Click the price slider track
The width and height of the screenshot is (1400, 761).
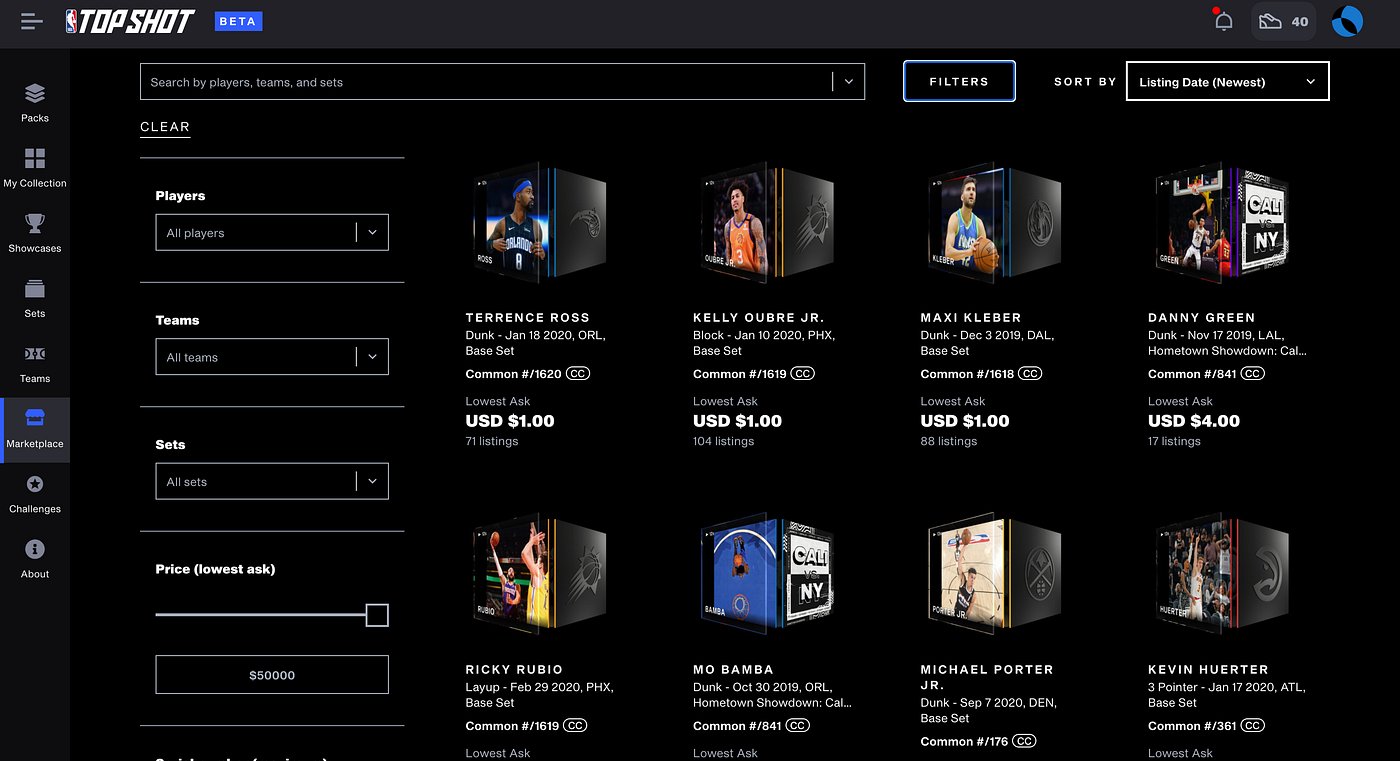pyautogui.click(x=261, y=615)
